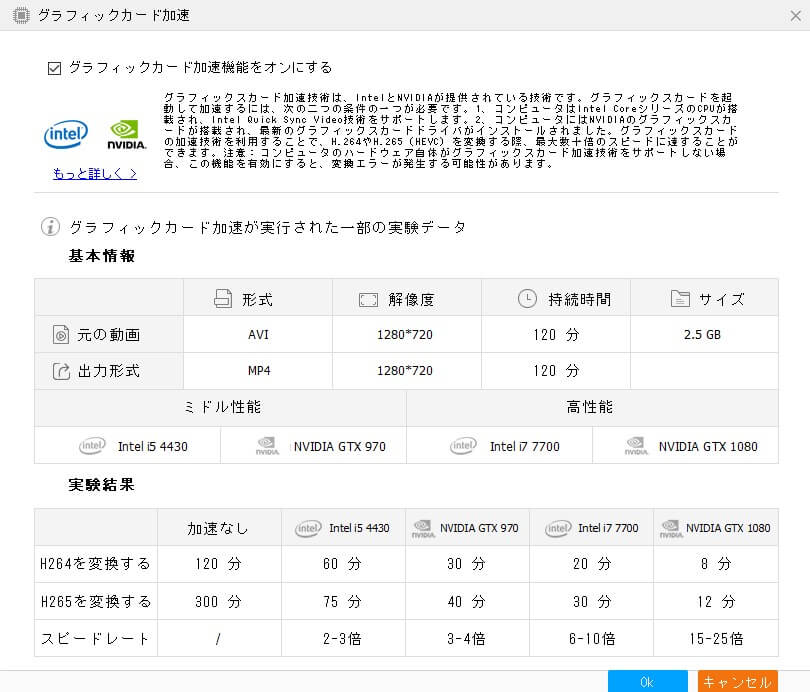Click the 加速なし column header

220,528
